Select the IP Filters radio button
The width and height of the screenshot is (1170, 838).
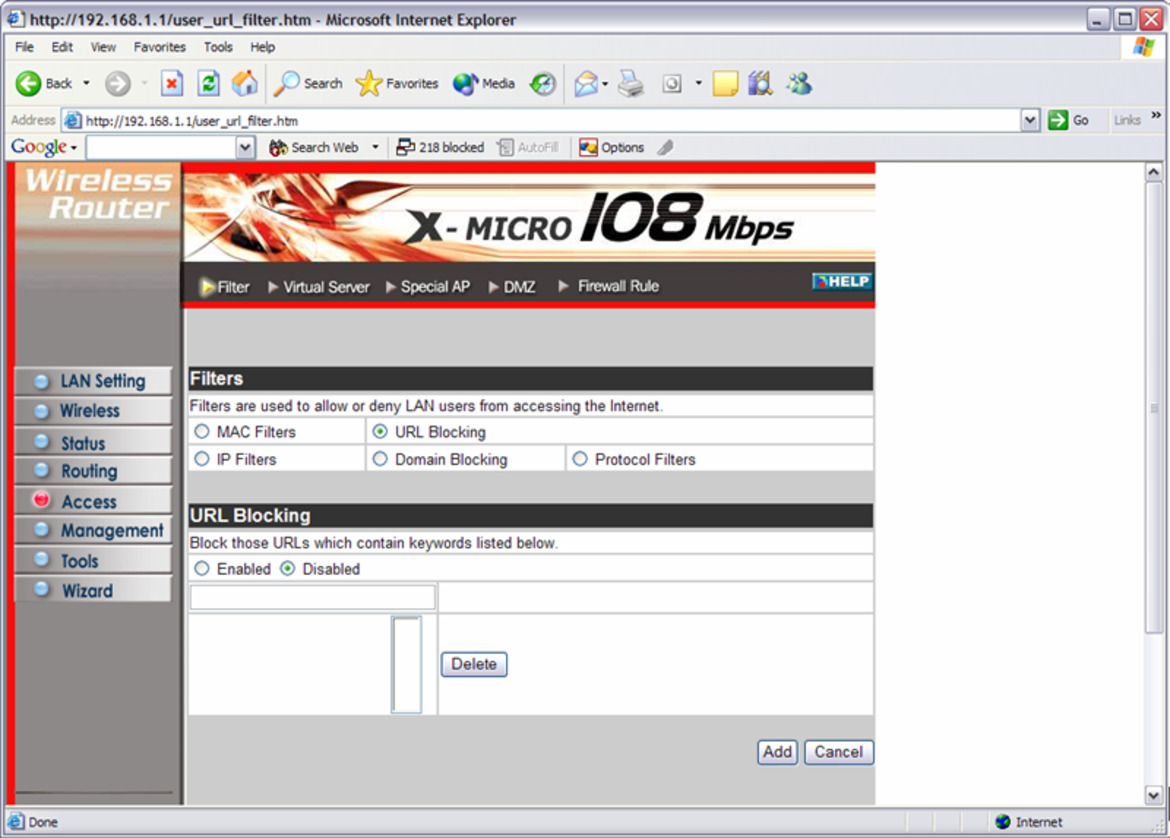[201, 459]
